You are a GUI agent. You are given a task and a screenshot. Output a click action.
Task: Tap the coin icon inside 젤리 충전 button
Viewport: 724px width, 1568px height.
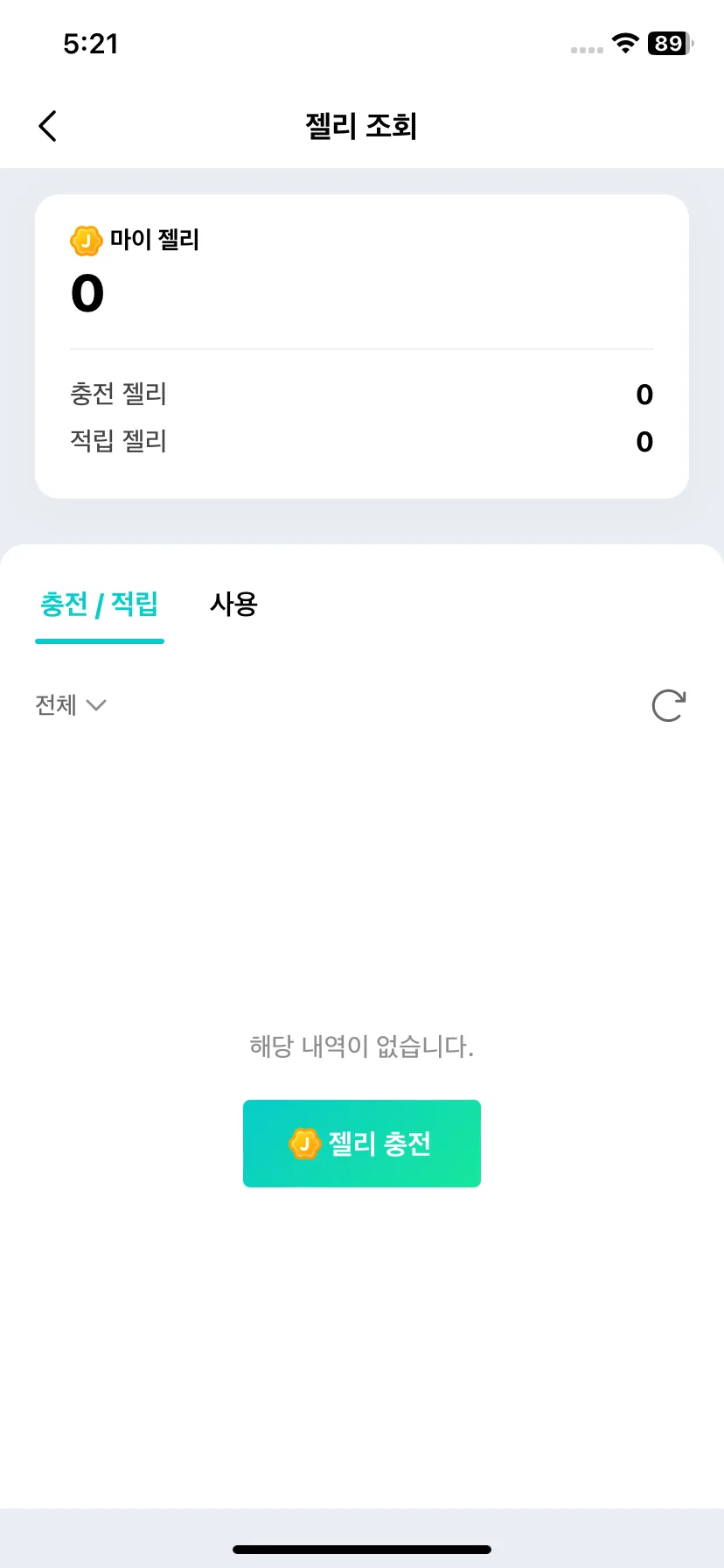pyautogui.click(x=305, y=1143)
